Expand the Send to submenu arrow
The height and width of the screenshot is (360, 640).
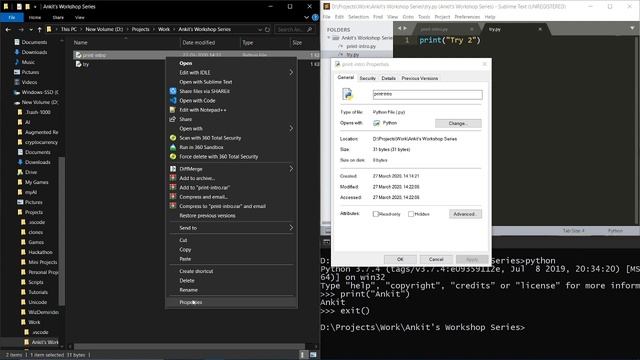tap(291, 228)
